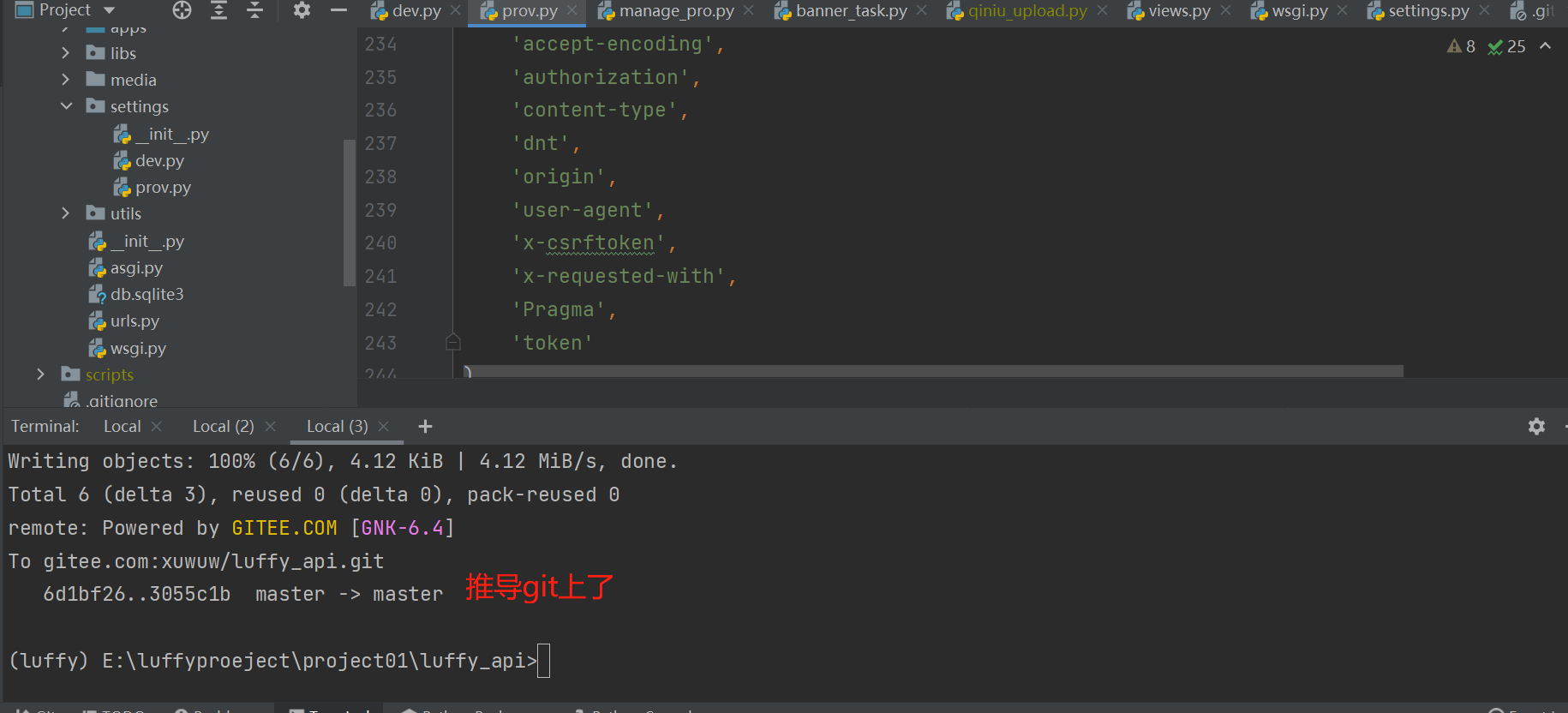1568x713 pixels.
Task: Click the Expand All icon in Project toolbar
Action: (x=219, y=10)
